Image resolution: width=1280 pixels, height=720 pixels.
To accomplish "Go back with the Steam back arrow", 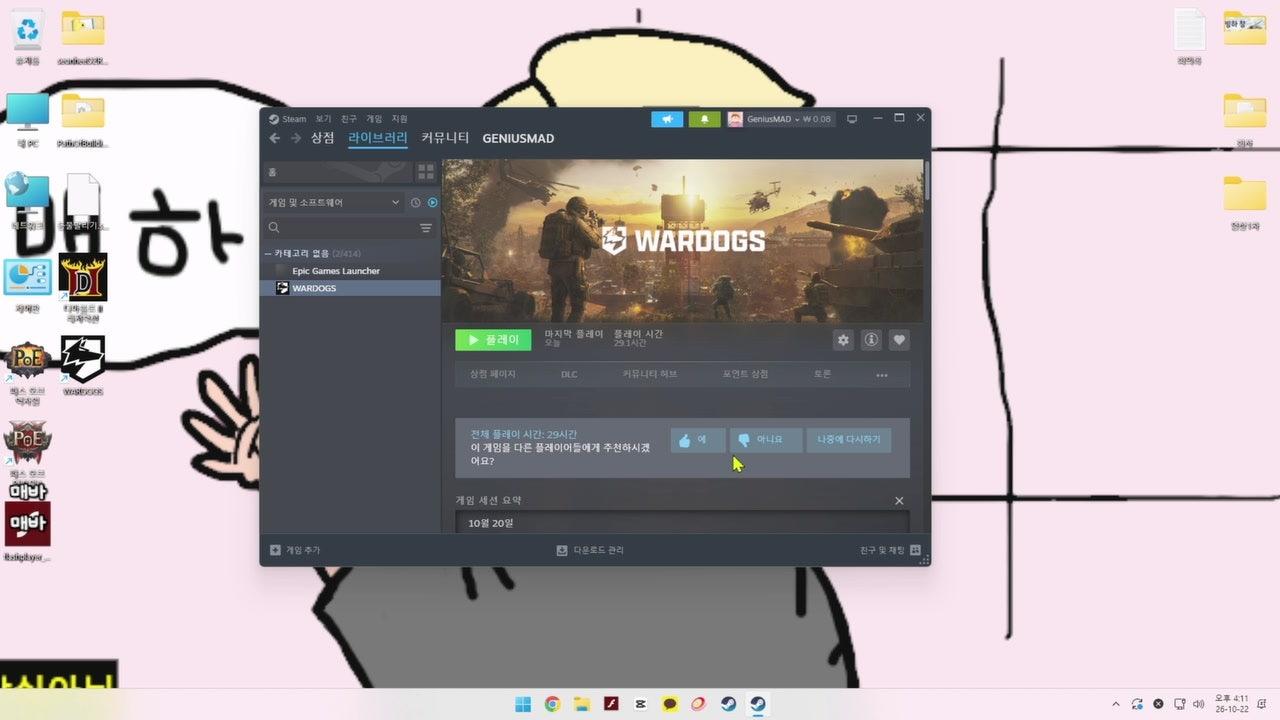I will [x=275, y=138].
